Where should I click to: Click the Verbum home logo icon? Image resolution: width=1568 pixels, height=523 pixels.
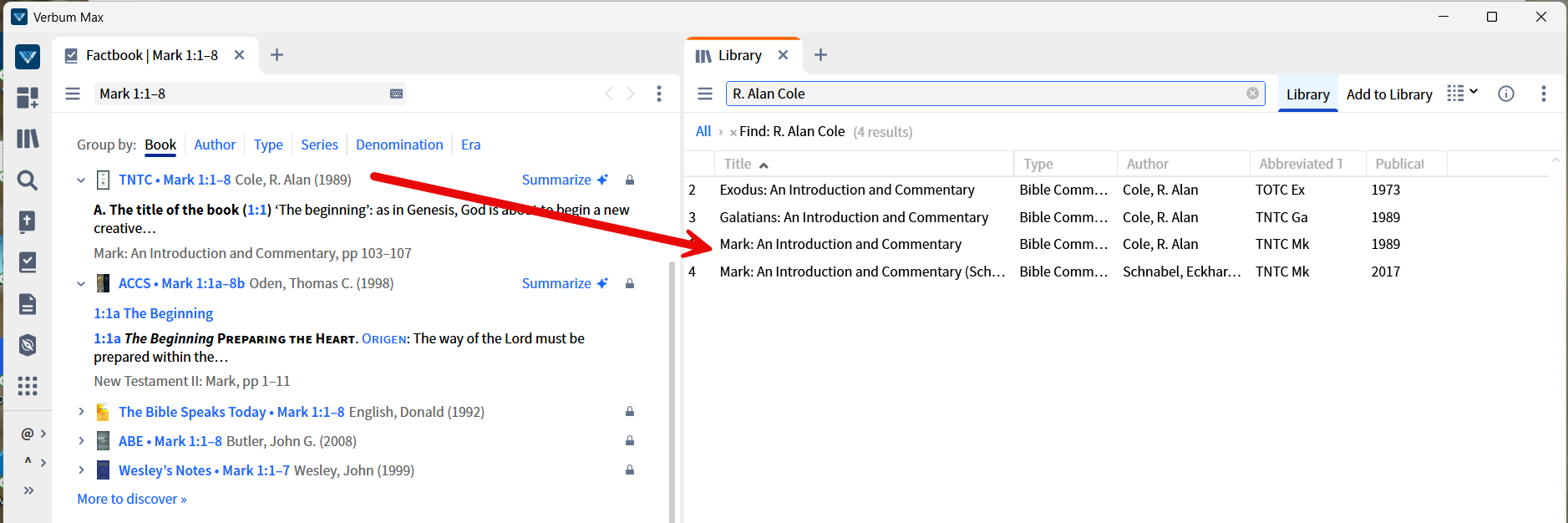(28, 57)
